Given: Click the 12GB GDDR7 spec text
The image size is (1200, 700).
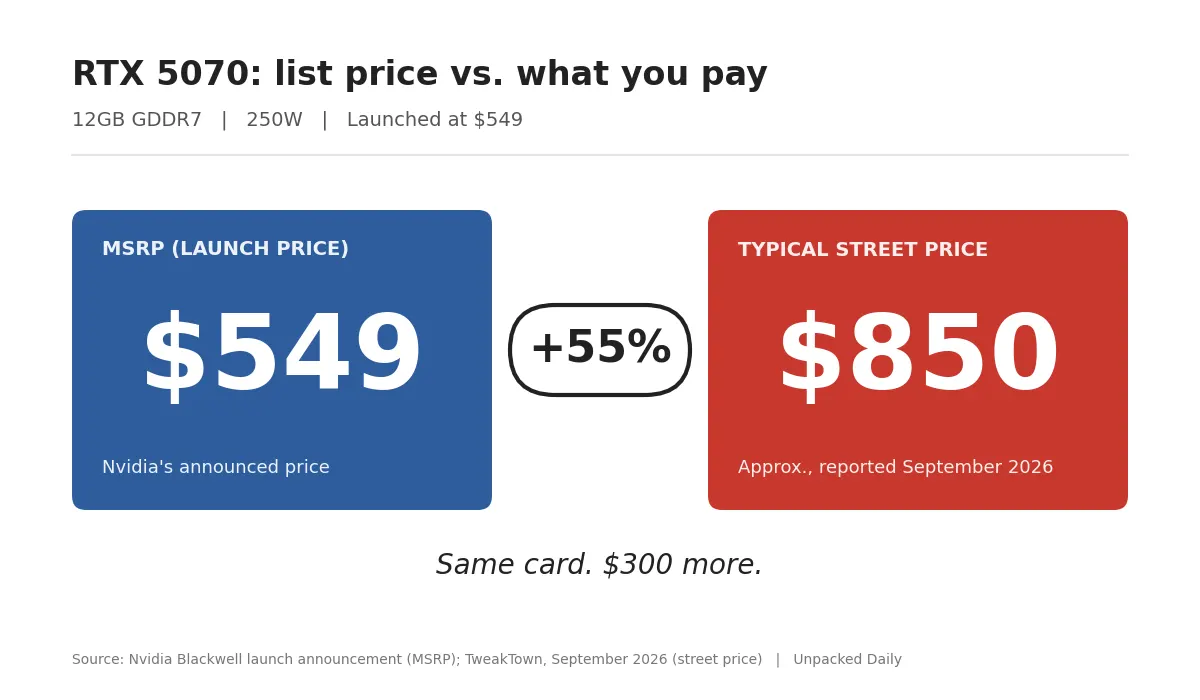Looking at the screenshot, I should (x=137, y=120).
